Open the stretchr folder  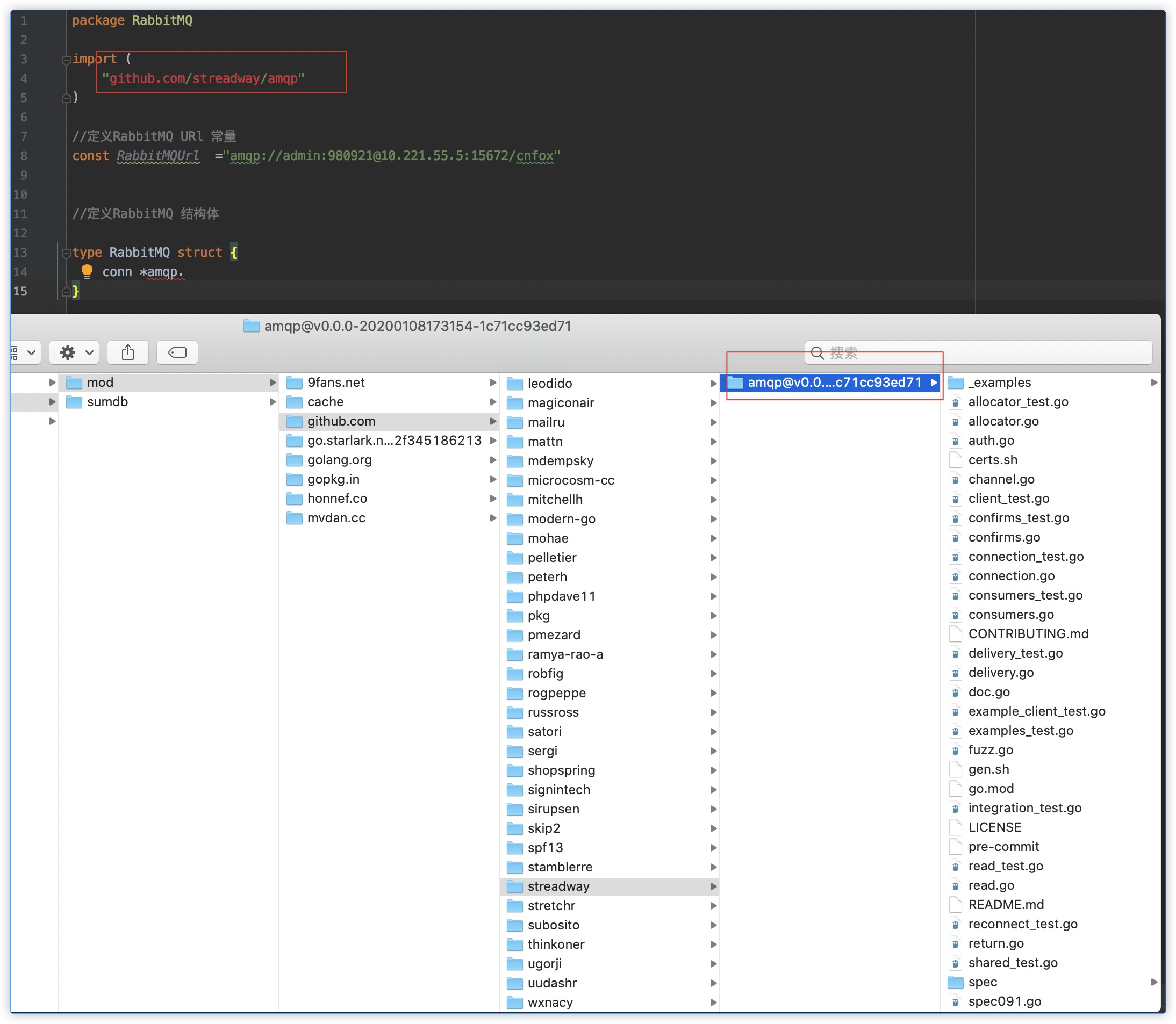click(x=610, y=906)
